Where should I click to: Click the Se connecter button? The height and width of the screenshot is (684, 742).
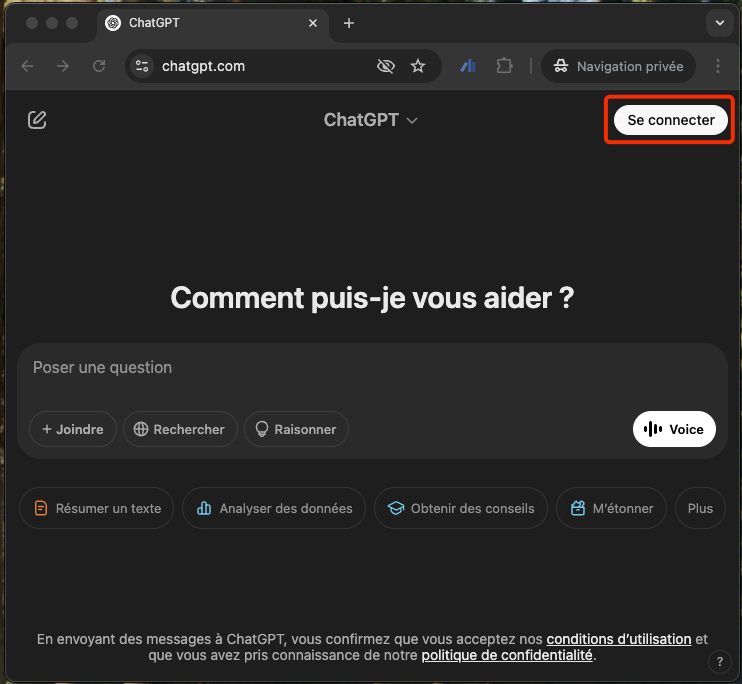point(671,120)
